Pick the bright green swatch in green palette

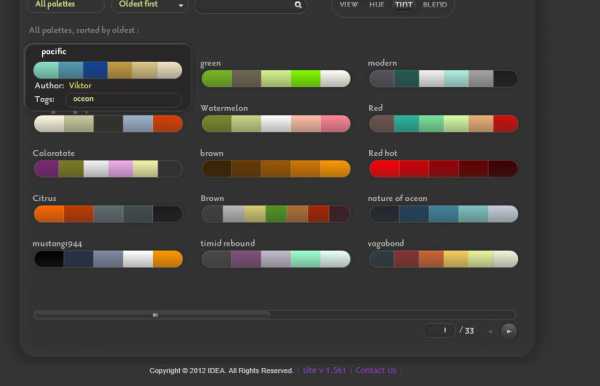tap(305, 78)
